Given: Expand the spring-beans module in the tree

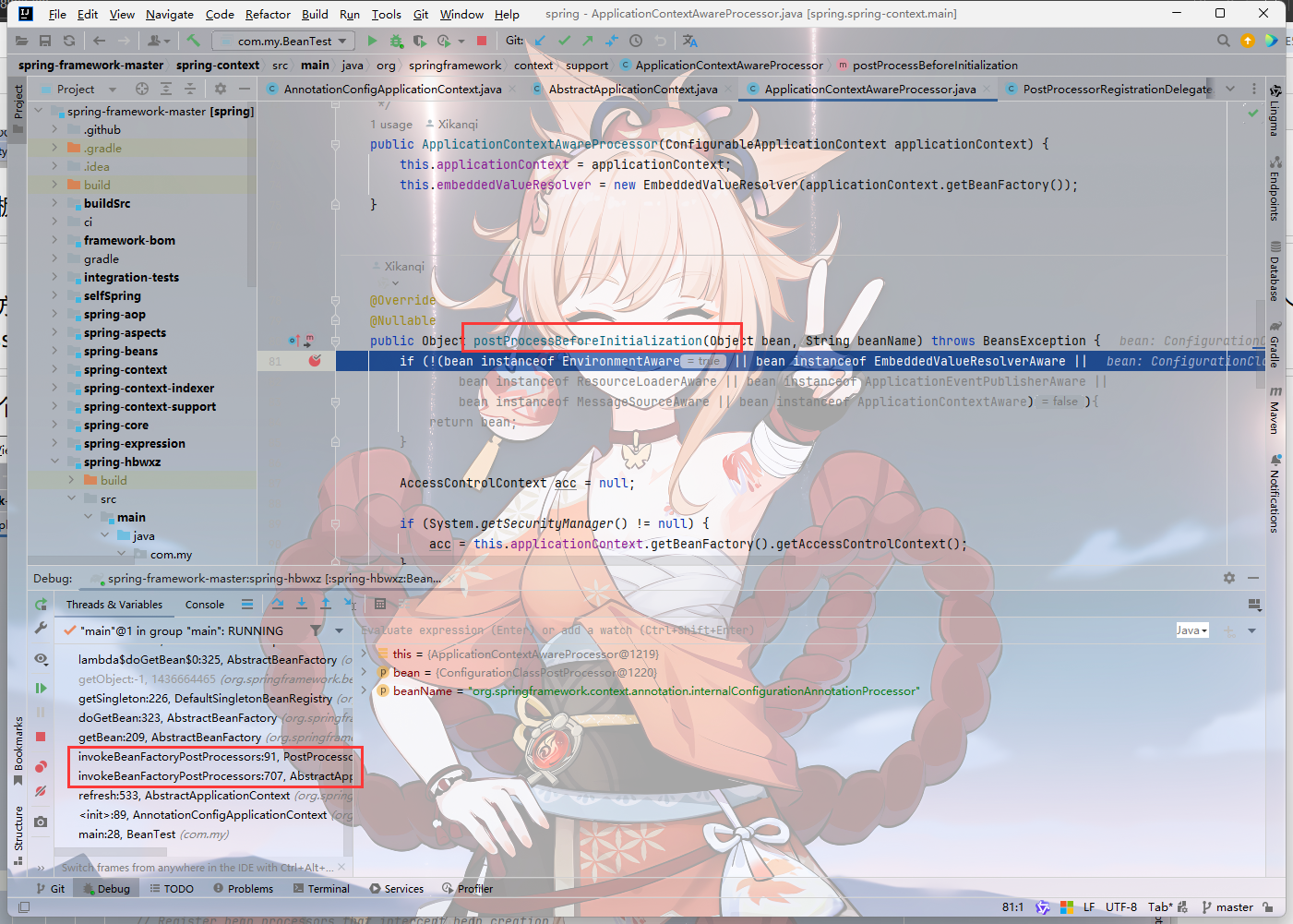Looking at the screenshot, I should point(54,351).
